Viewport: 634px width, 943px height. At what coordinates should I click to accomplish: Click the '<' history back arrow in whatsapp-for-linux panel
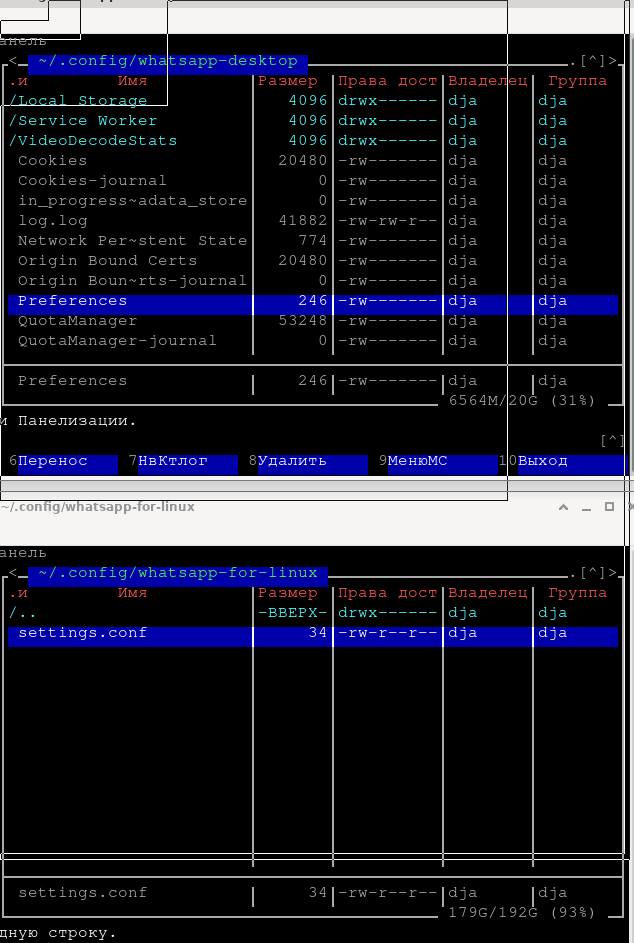point(13,573)
